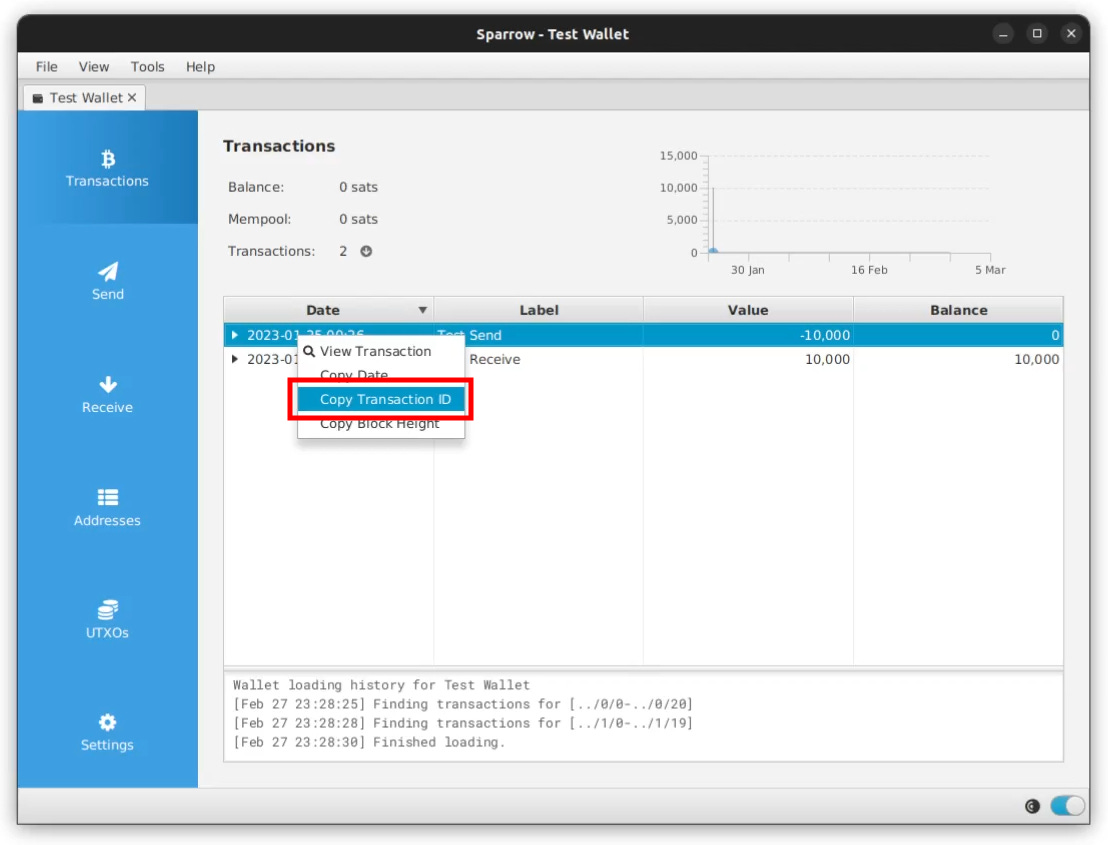Maximize the Sparrow window
1108x845 pixels.
point(1037,34)
